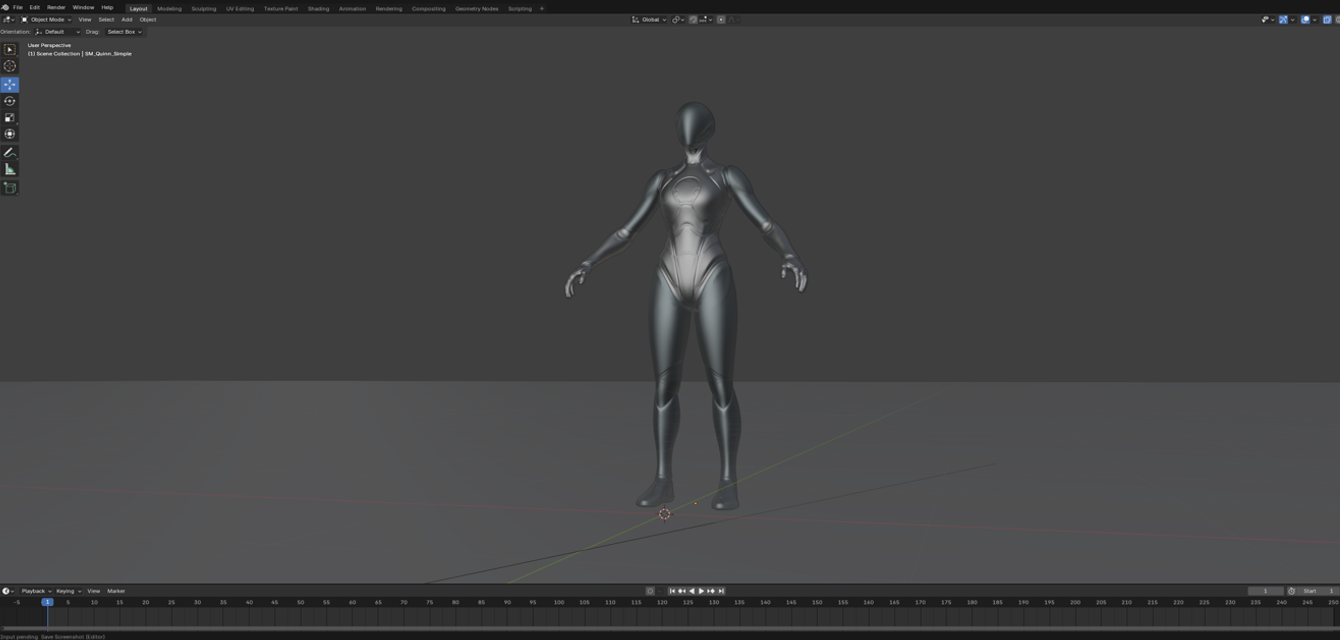Expand the Global transform orientation dropdown

(x=650, y=20)
